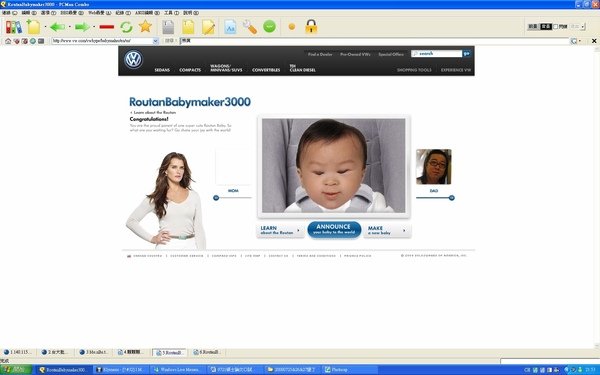600x375 pixels.
Task: Switch to the third connection tab
Action: coord(93,352)
